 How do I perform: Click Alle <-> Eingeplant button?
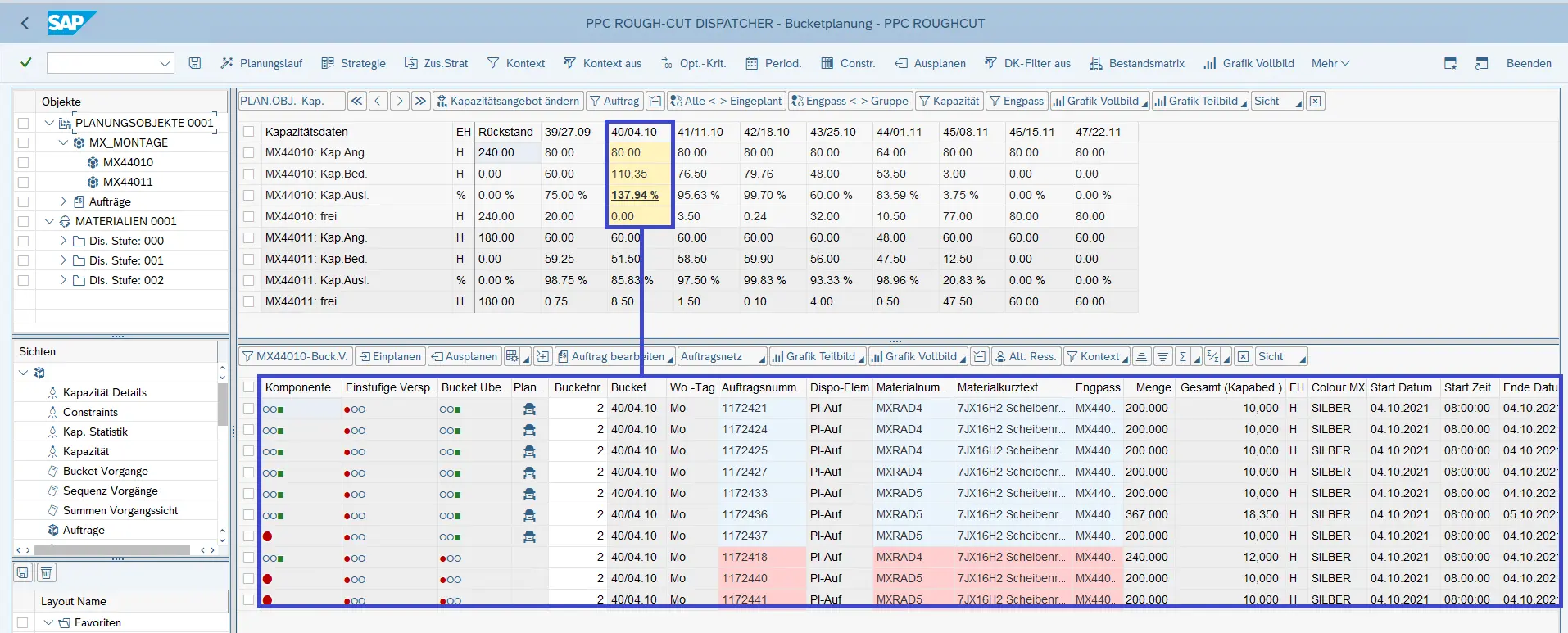coord(726,101)
